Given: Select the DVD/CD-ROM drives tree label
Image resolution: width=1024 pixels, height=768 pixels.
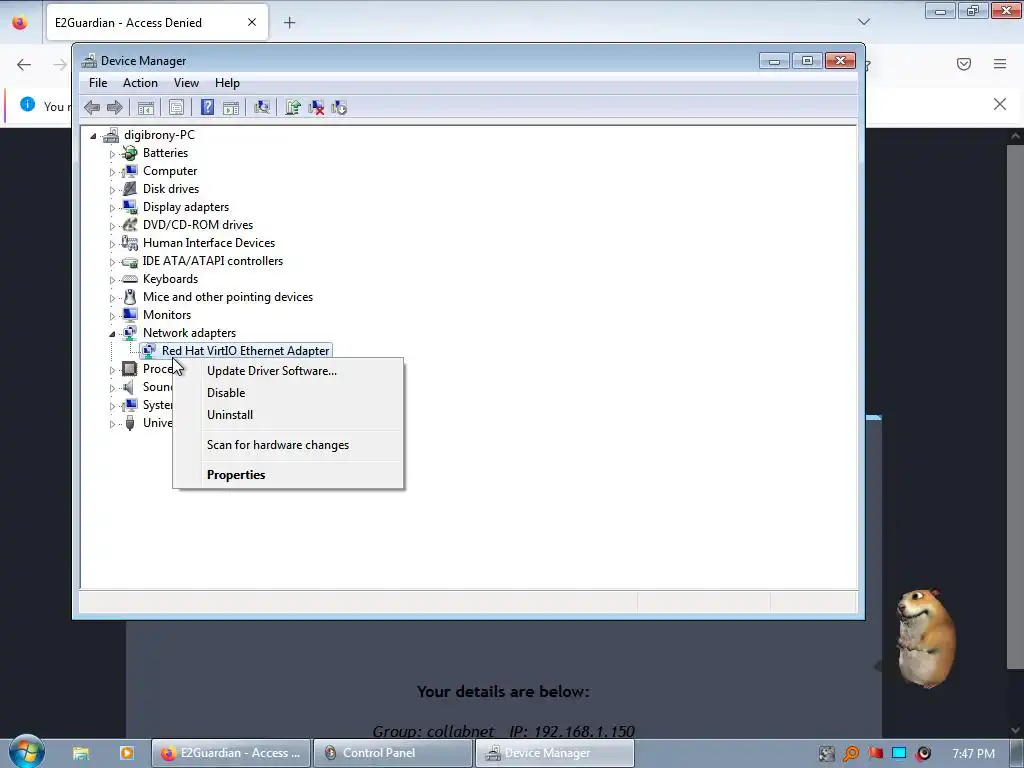Looking at the screenshot, I should (198, 225).
